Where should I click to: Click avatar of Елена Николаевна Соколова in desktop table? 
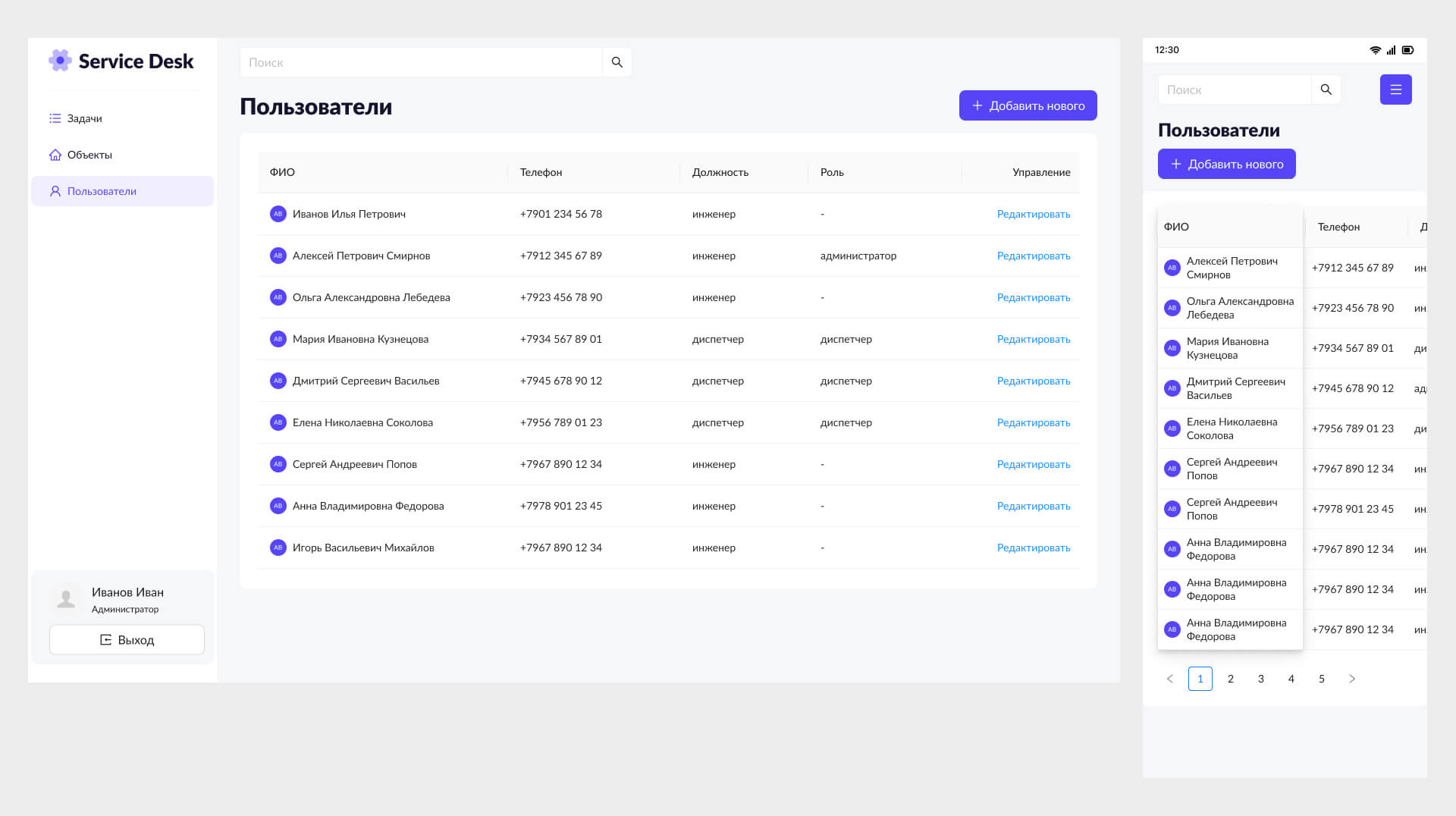[278, 422]
